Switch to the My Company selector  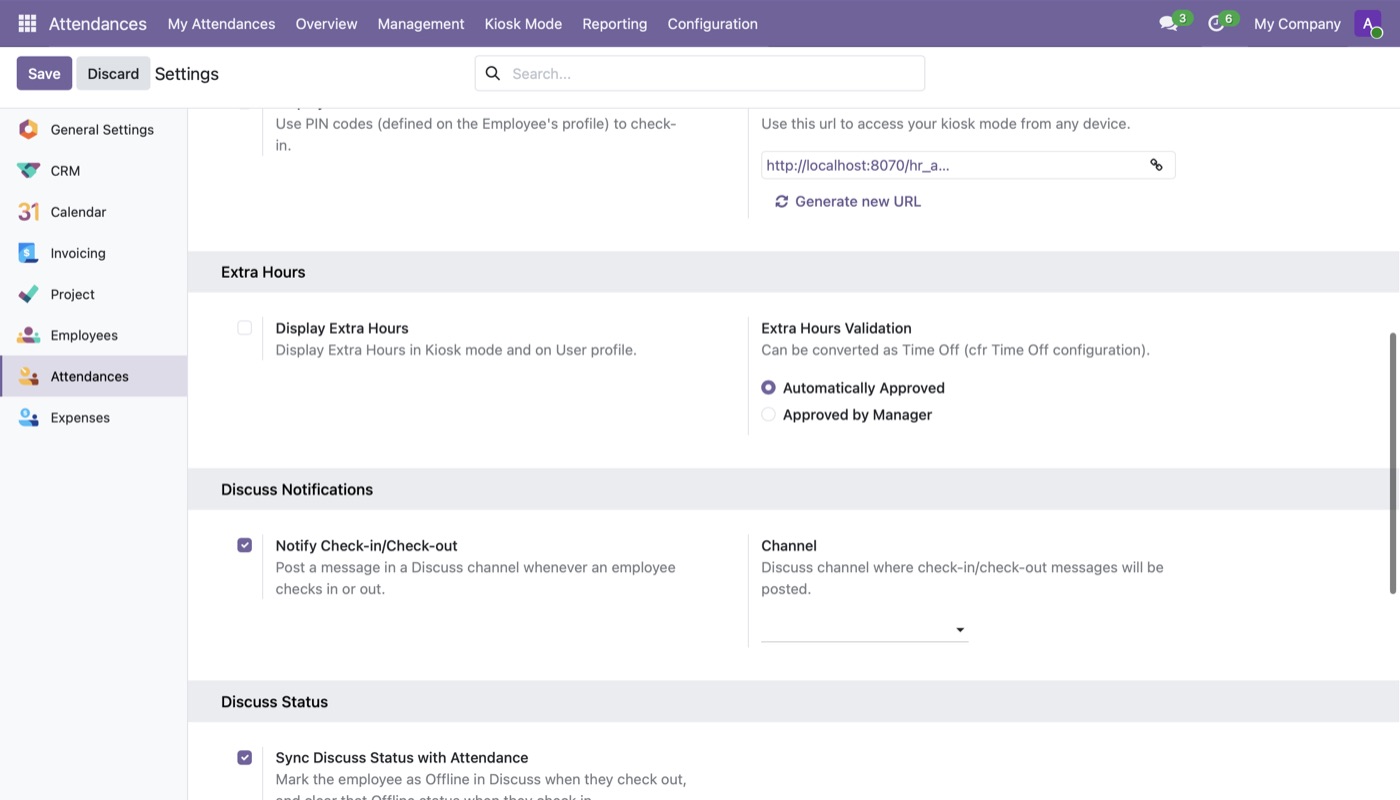(x=1297, y=23)
